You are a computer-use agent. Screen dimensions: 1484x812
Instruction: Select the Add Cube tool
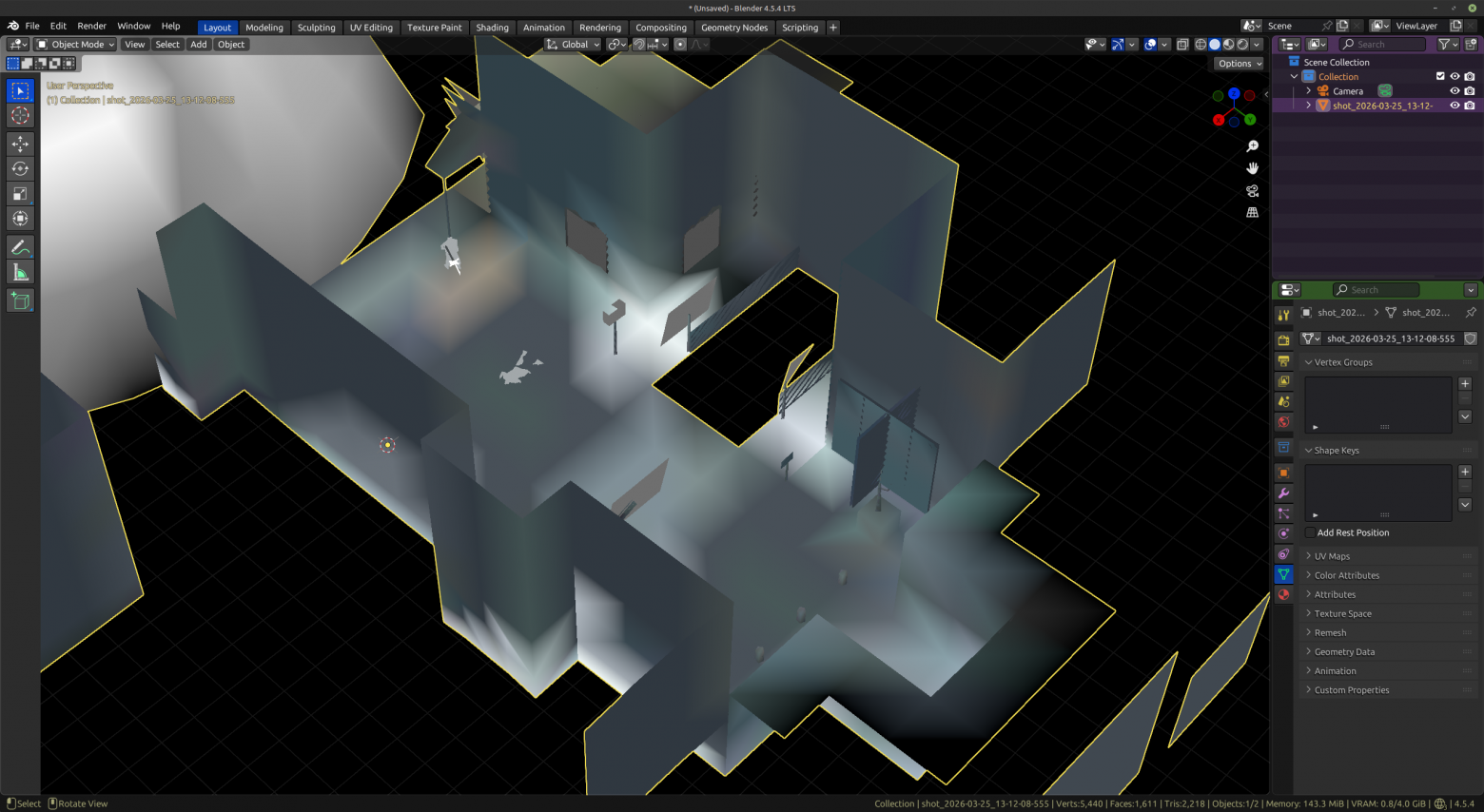tap(20, 301)
